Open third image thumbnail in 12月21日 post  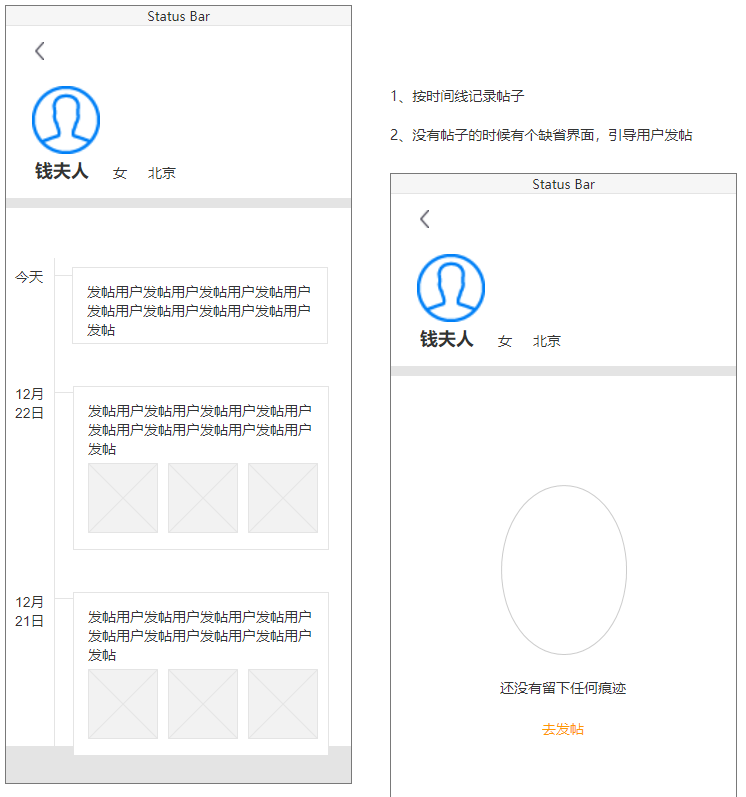point(283,704)
